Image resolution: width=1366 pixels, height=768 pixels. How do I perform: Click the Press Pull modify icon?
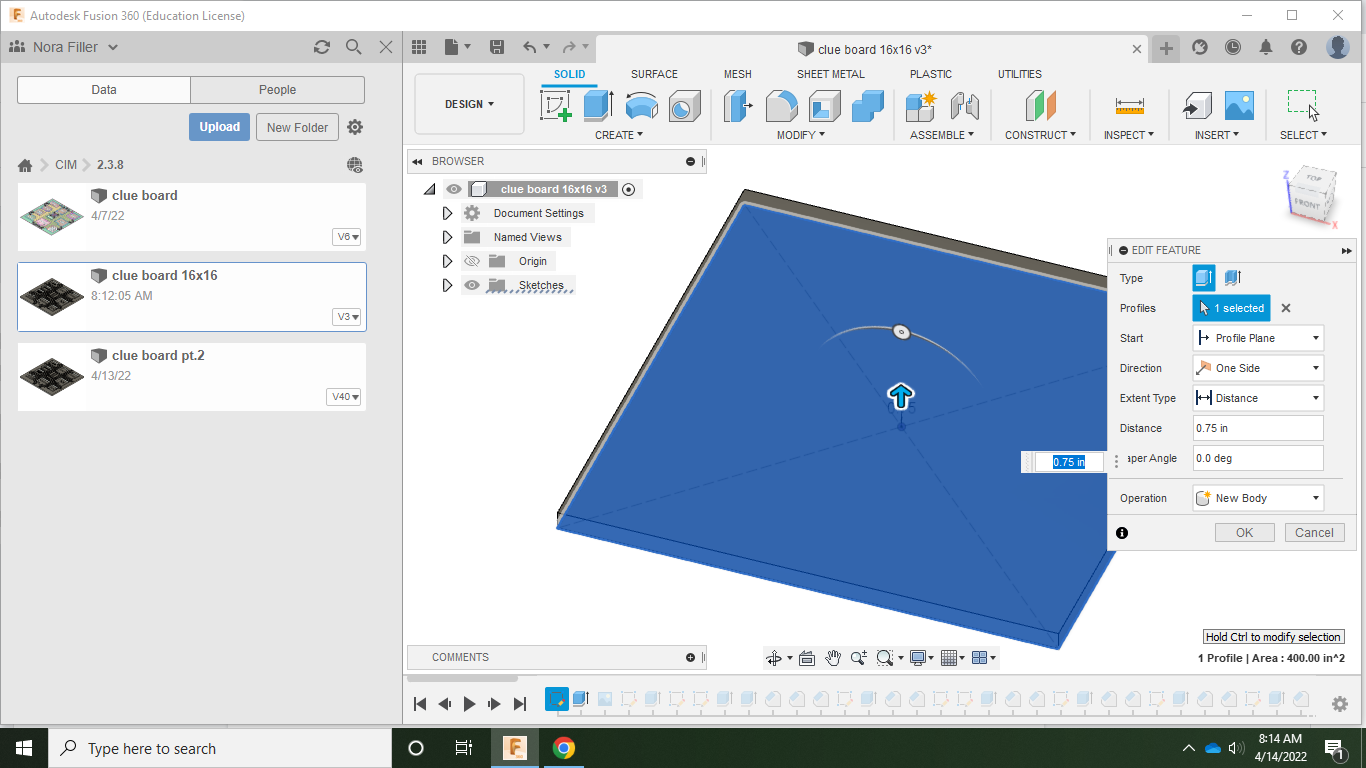pyautogui.click(x=738, y=106)
